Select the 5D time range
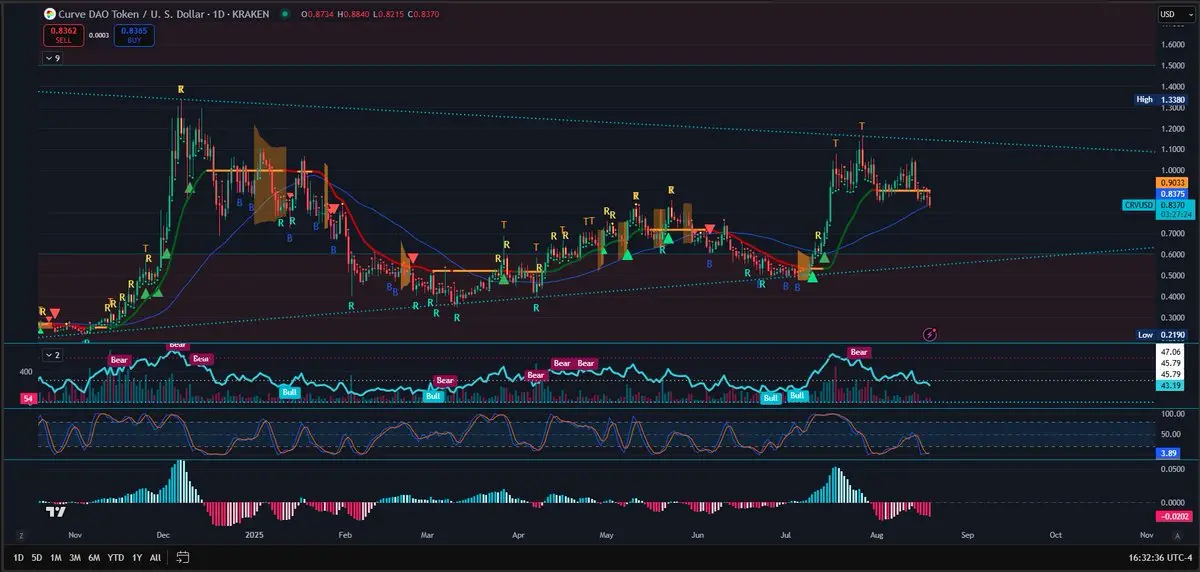Screen dimensions: 1200x572 [36, 556]
